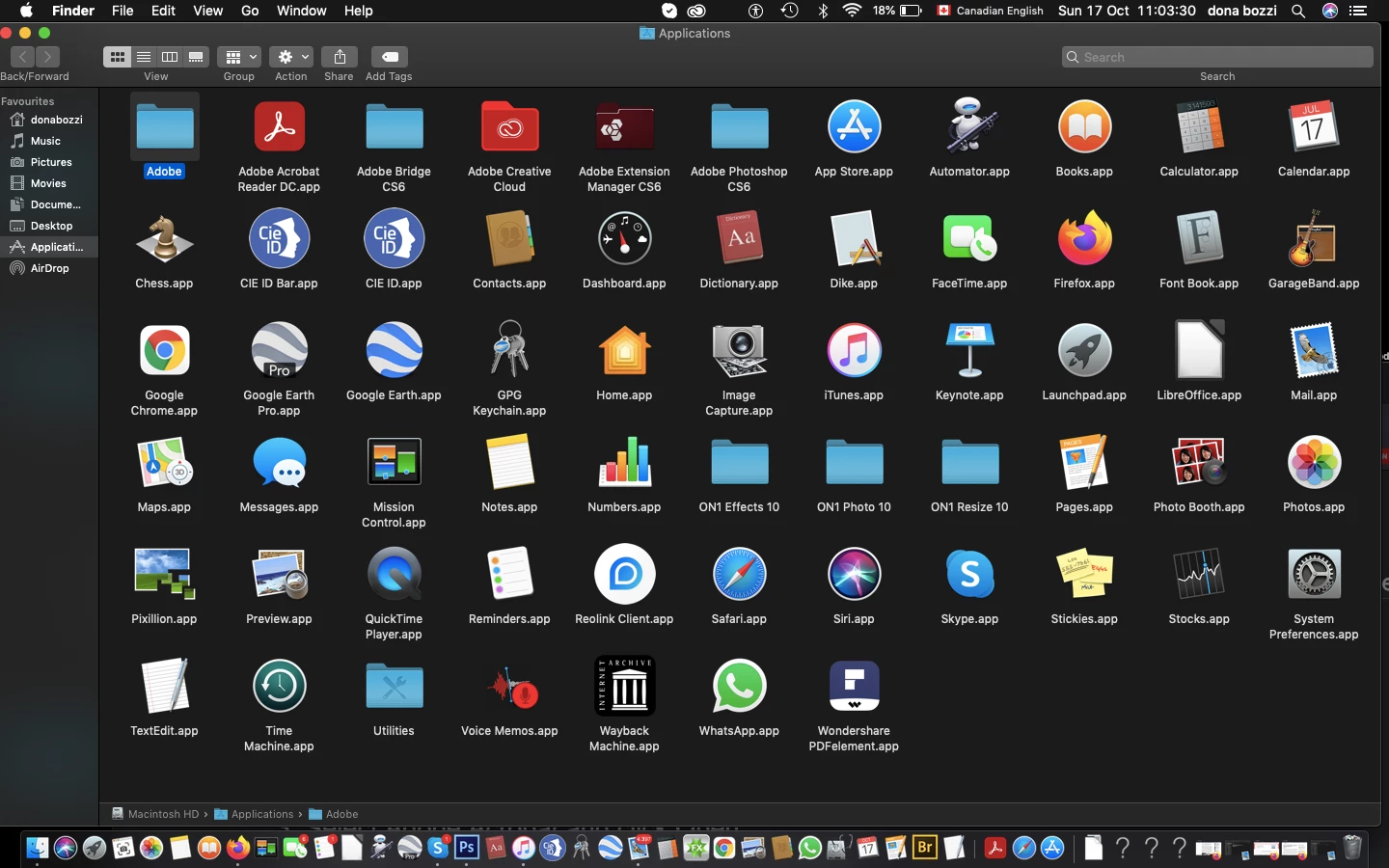Select the Google Earth Pro app icon

click(x=279, y=350)
